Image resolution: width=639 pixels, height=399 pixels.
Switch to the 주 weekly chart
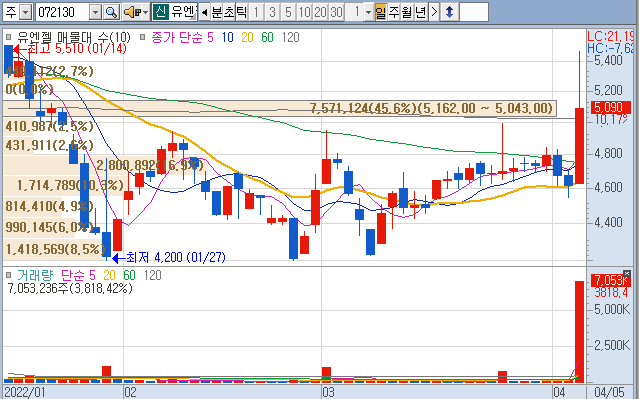point(394,12)
